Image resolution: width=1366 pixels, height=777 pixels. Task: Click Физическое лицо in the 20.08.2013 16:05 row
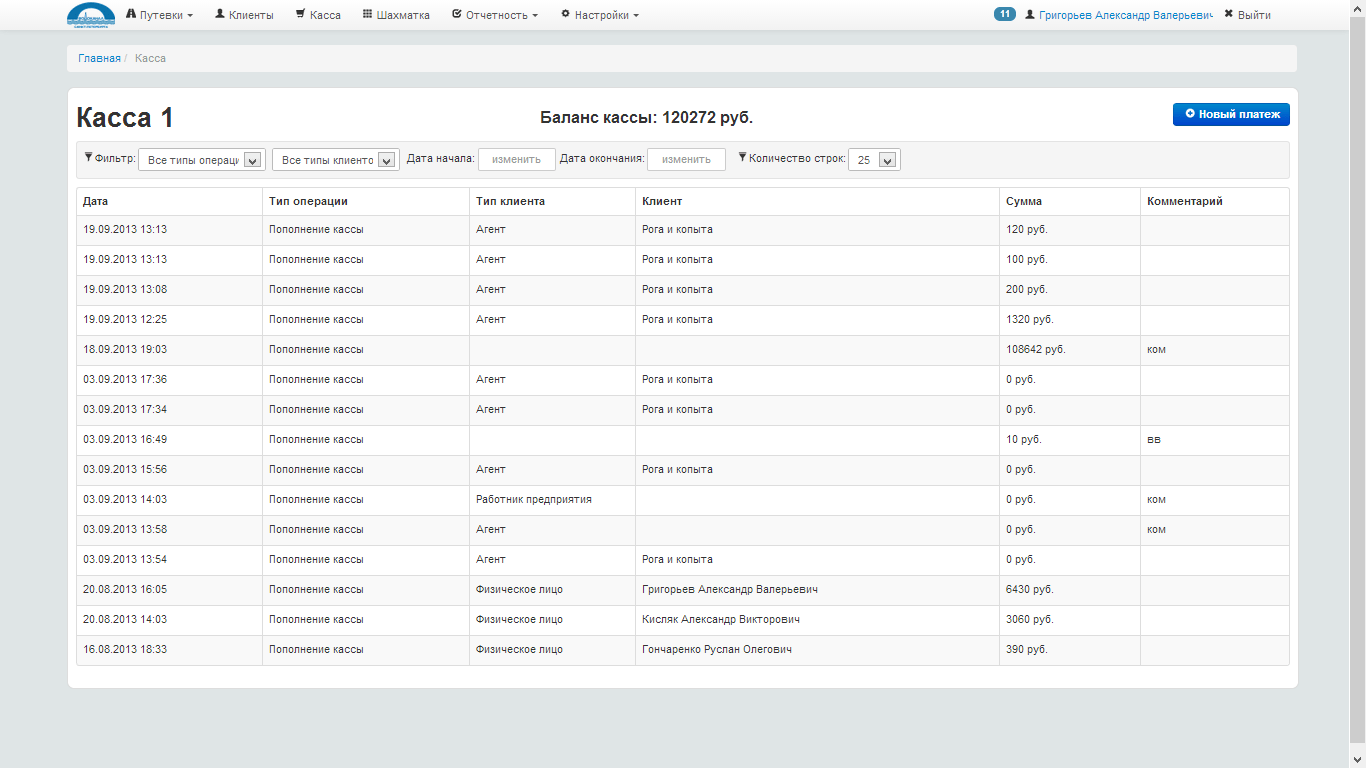519,590
